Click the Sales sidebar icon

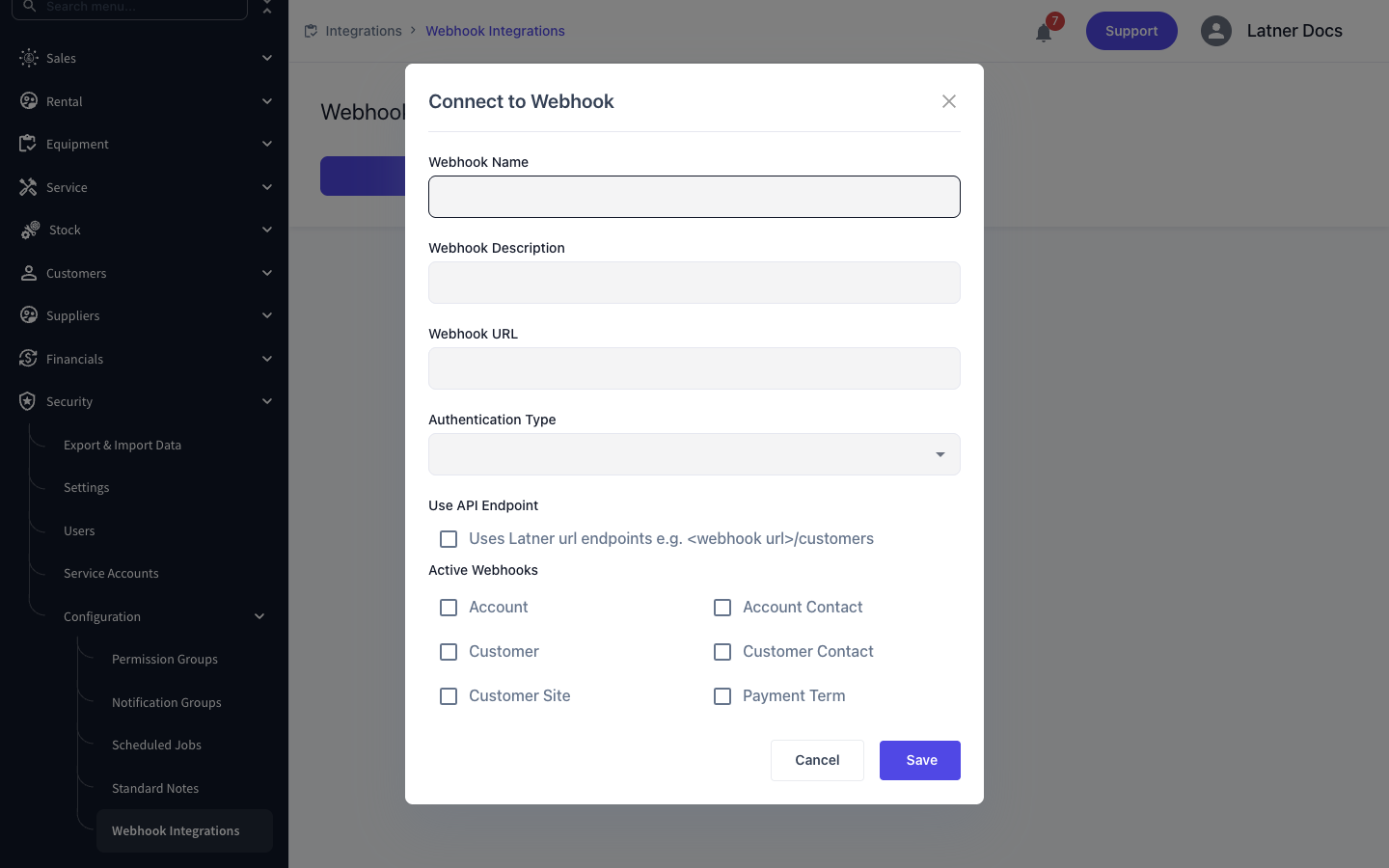tap(29, 58)
